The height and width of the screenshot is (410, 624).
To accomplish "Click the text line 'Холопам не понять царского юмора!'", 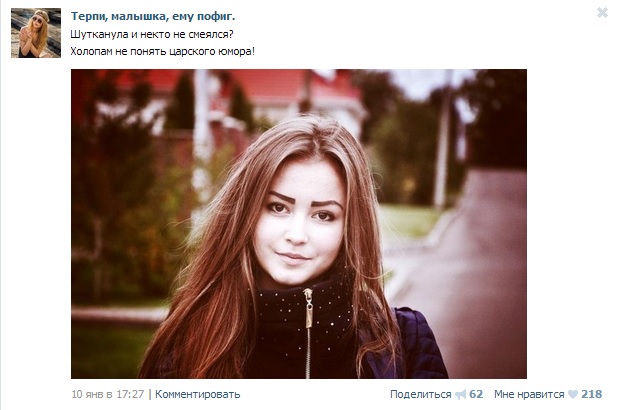I will click(162, 51).
